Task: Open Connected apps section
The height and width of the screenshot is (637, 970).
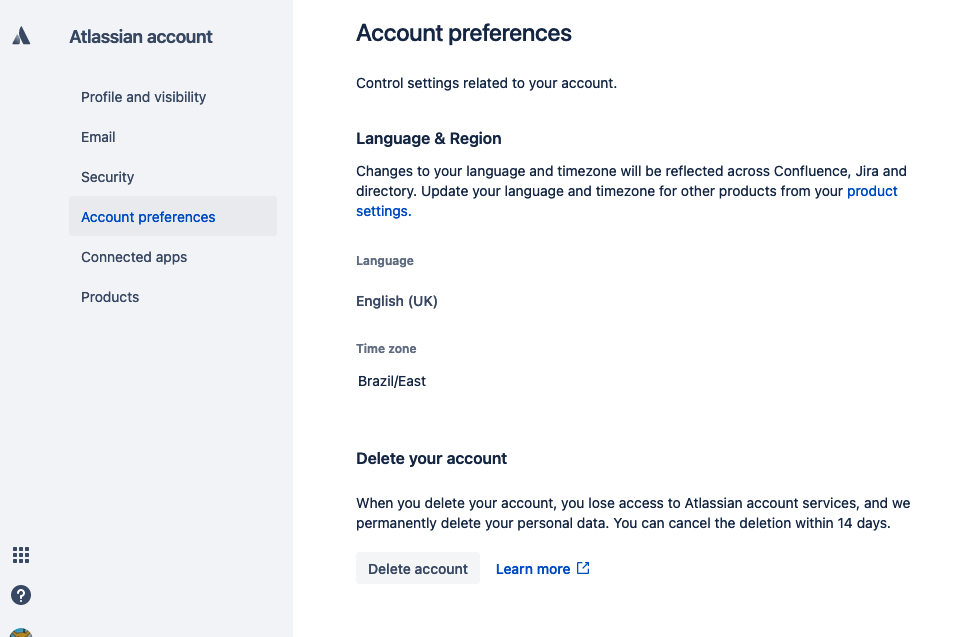Action: 134,257
